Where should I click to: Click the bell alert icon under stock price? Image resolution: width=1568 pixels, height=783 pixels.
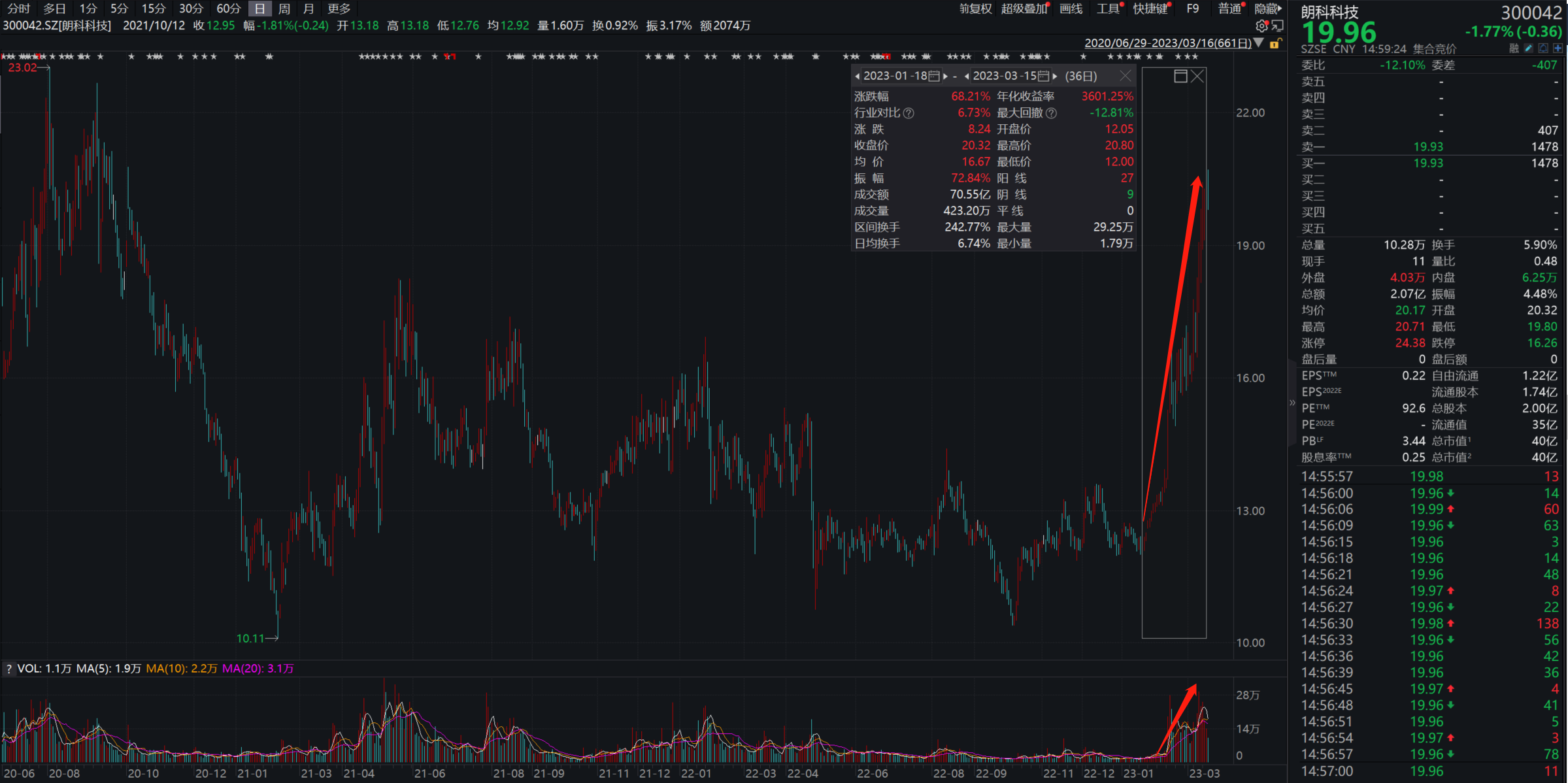[x=1543, y=48]
